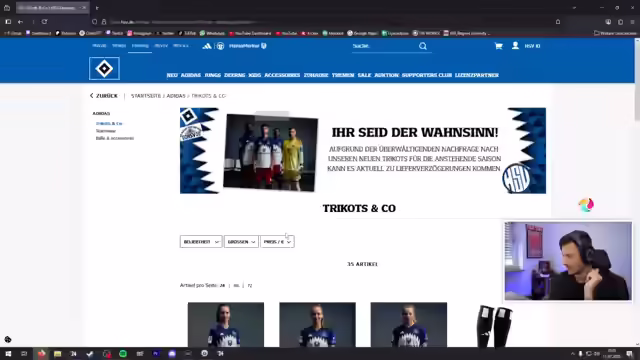Viewport: 640px width, 360px height.
Task: Click the HanseMerkur sponsor logo
Action: point(248,46)
